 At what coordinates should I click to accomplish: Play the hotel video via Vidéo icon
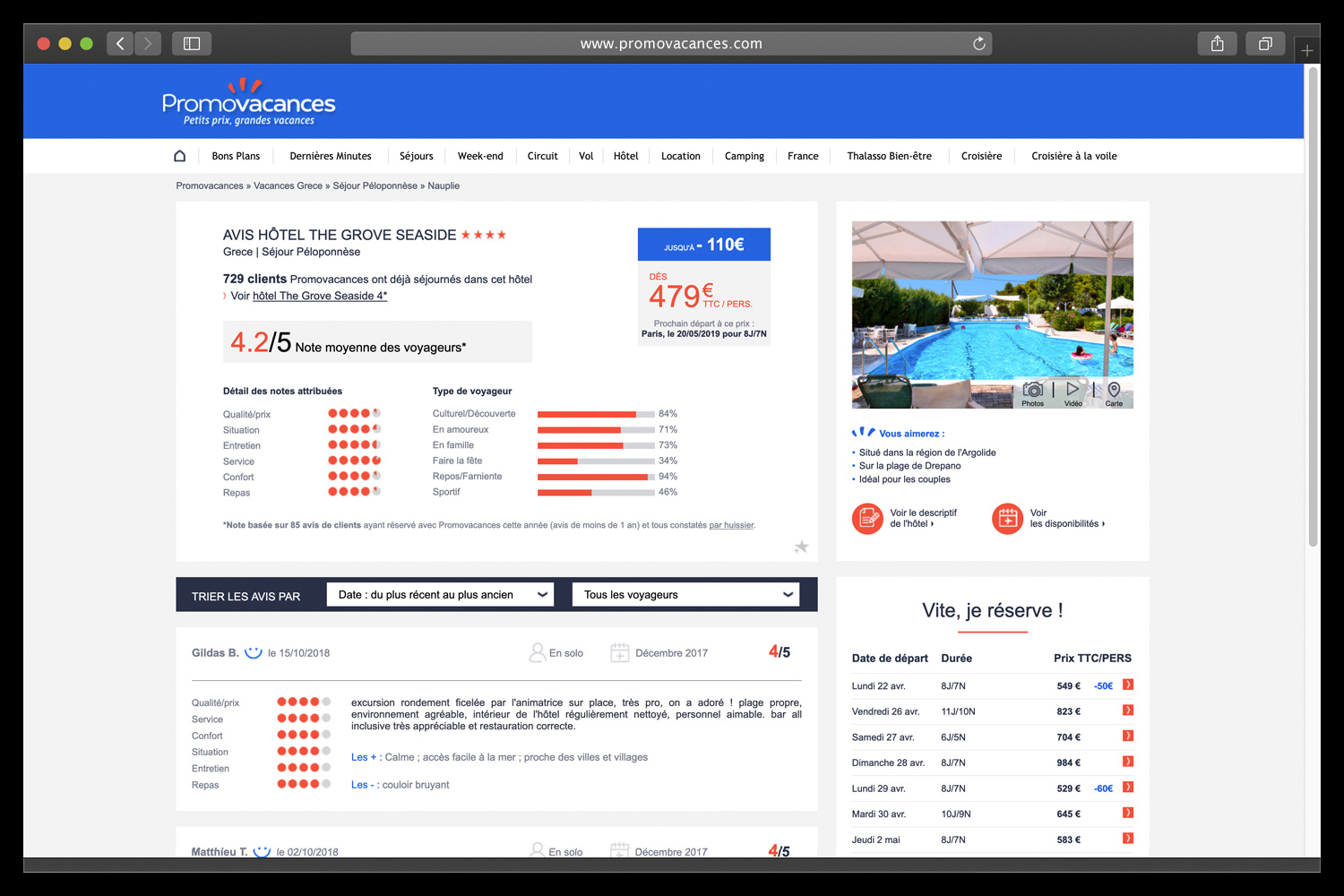coord(1073,391)
